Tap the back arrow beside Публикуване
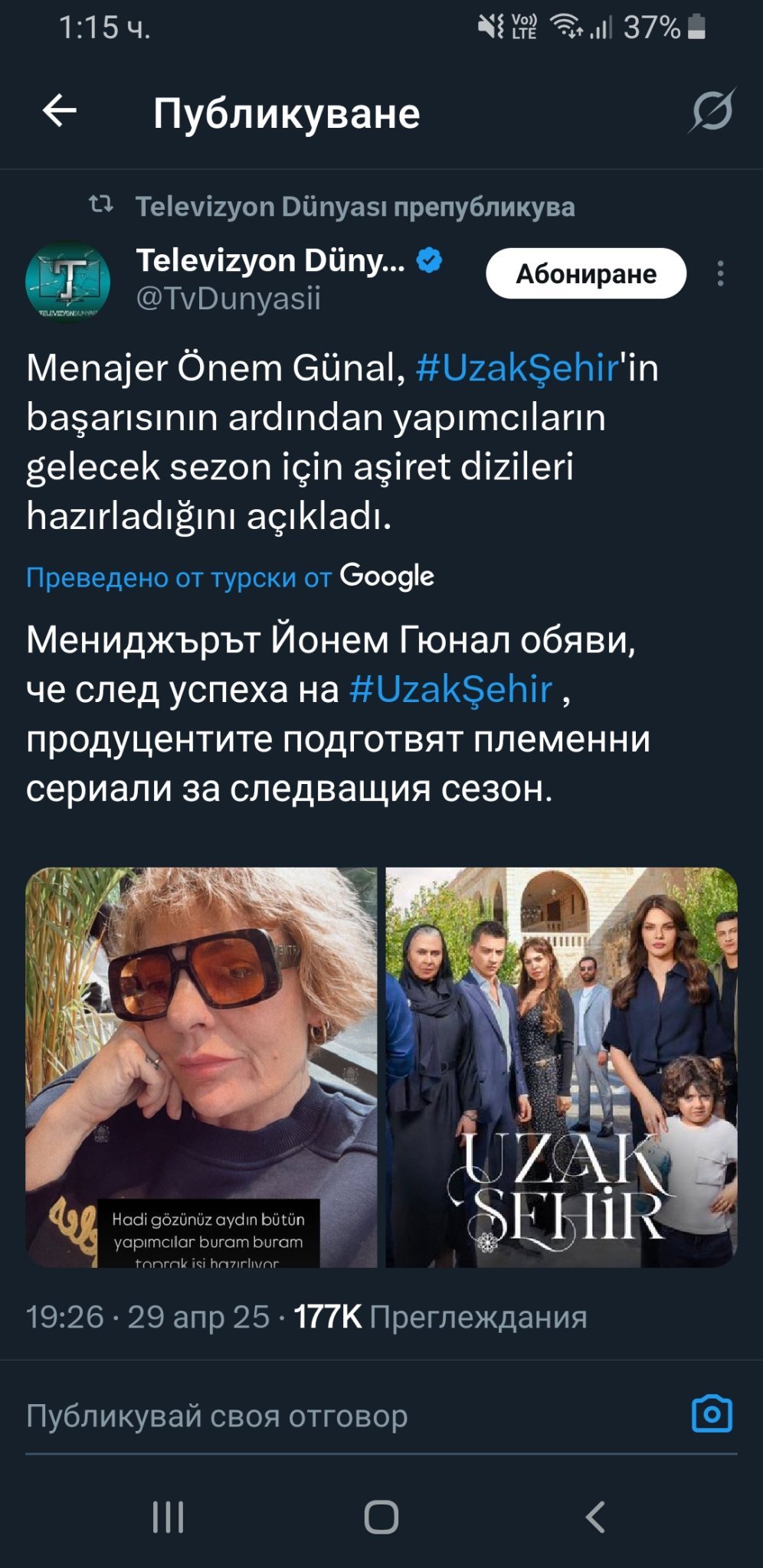The image size is (763, 1568). coord(59,111)
